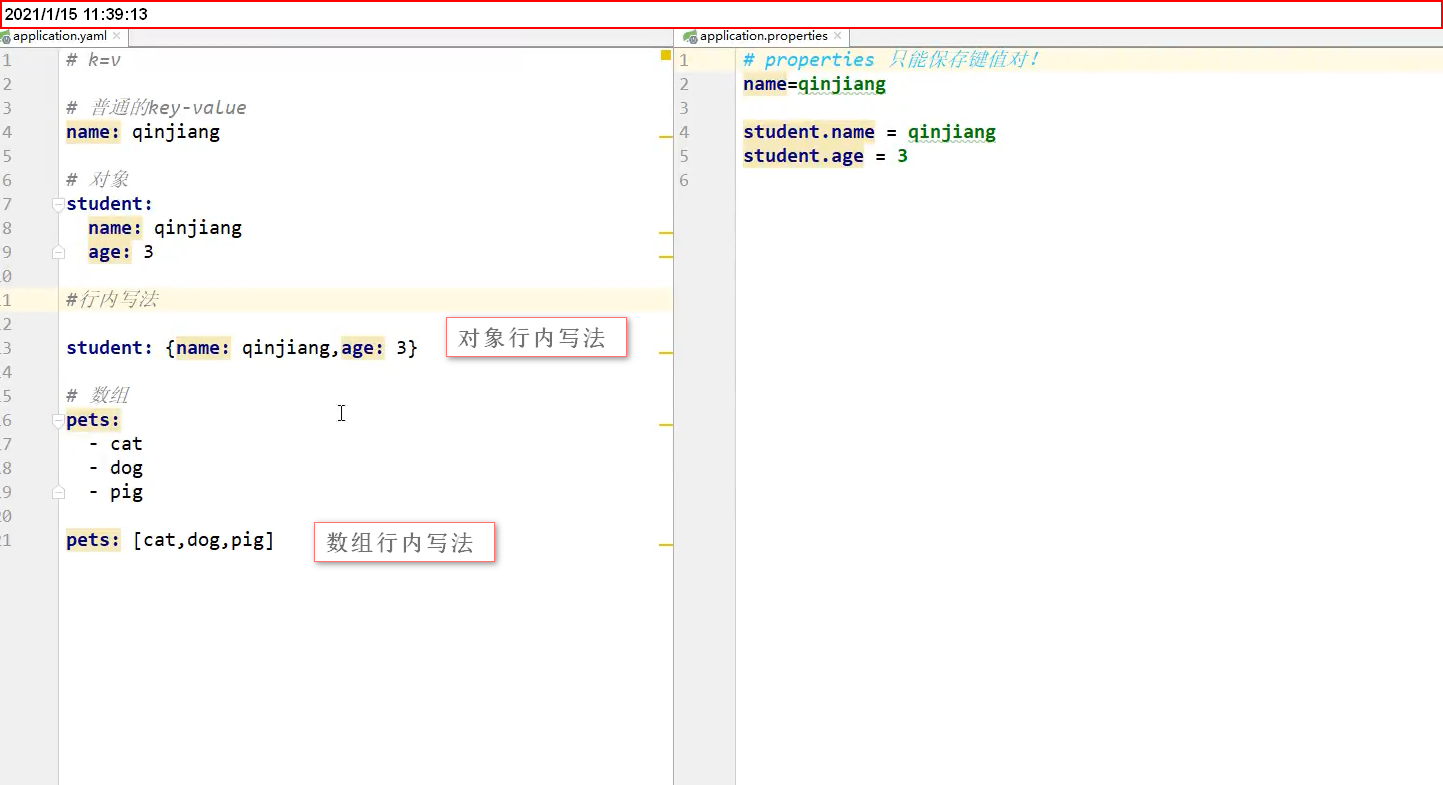Click the fold end marker beside age: 3
The image size is (1443, 785).
tap(59, 253)
